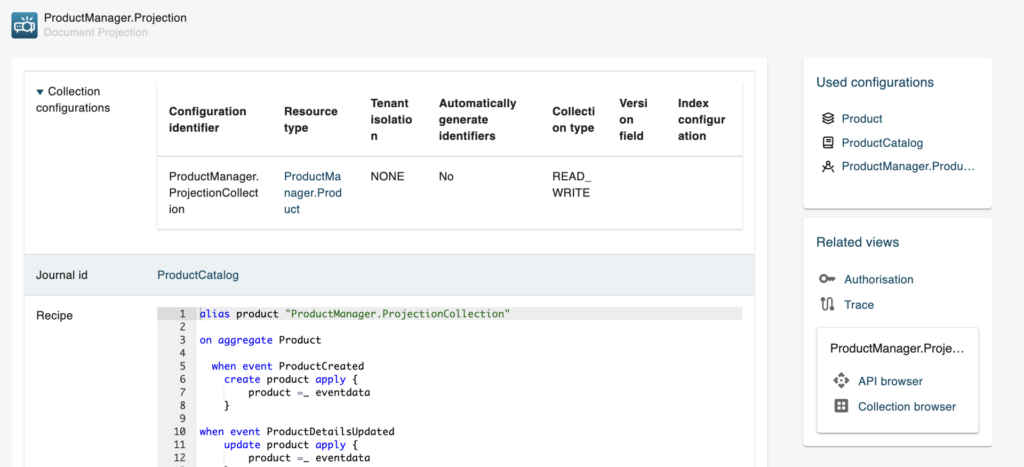Image resolution: width=1024 pixels, height=467 pixels.
Task: Click the ProductManager.Projection header icon
Action: [24, 24]
